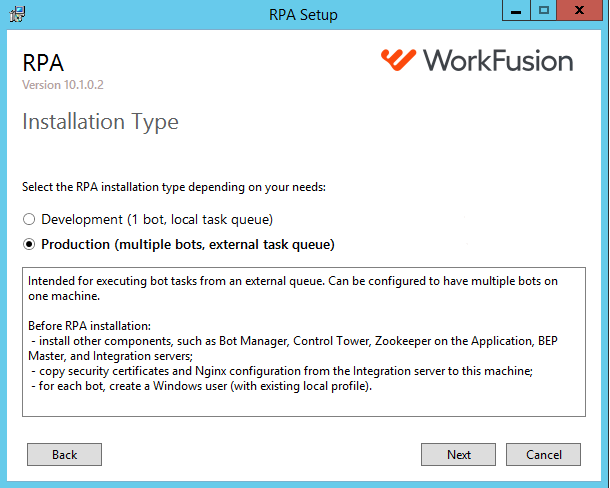The image size is (610, 488).
Task: Minimize the RPA Setup window
Action: click(x=516, y=11)
